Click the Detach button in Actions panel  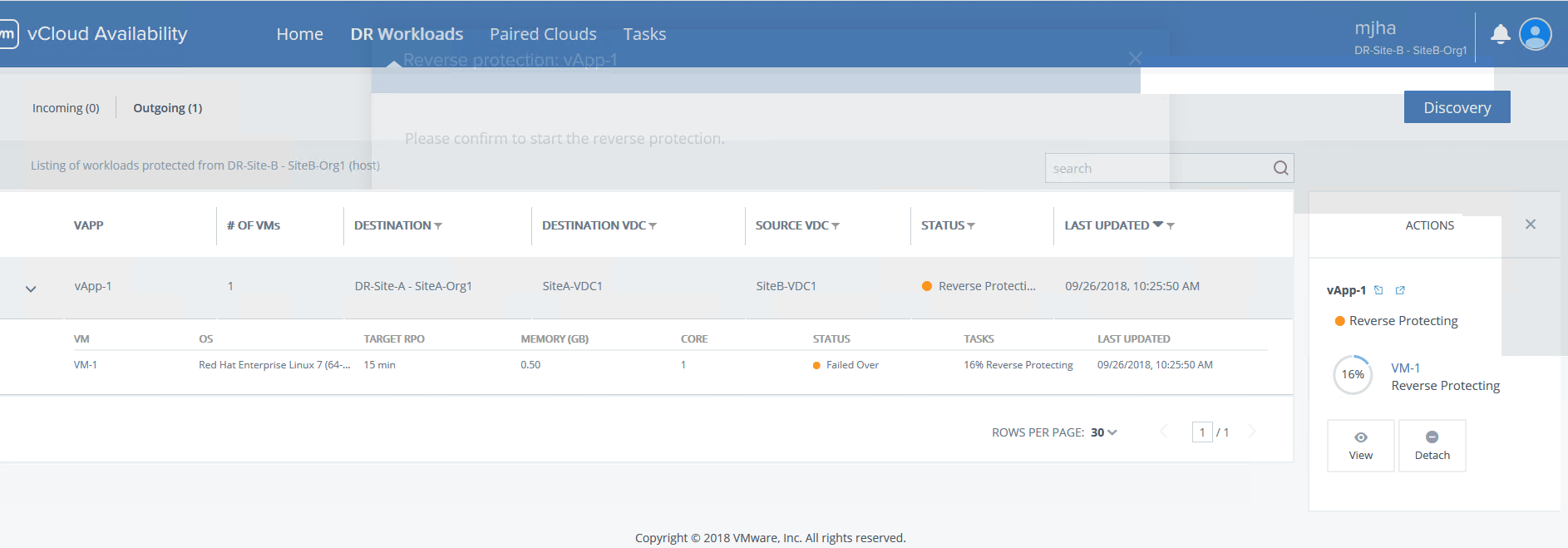click(1432, 446)
